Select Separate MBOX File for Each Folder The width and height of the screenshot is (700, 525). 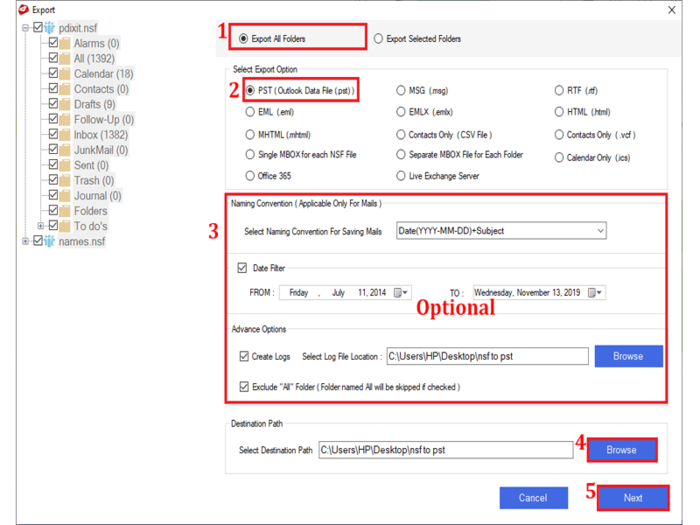[401, 154]
